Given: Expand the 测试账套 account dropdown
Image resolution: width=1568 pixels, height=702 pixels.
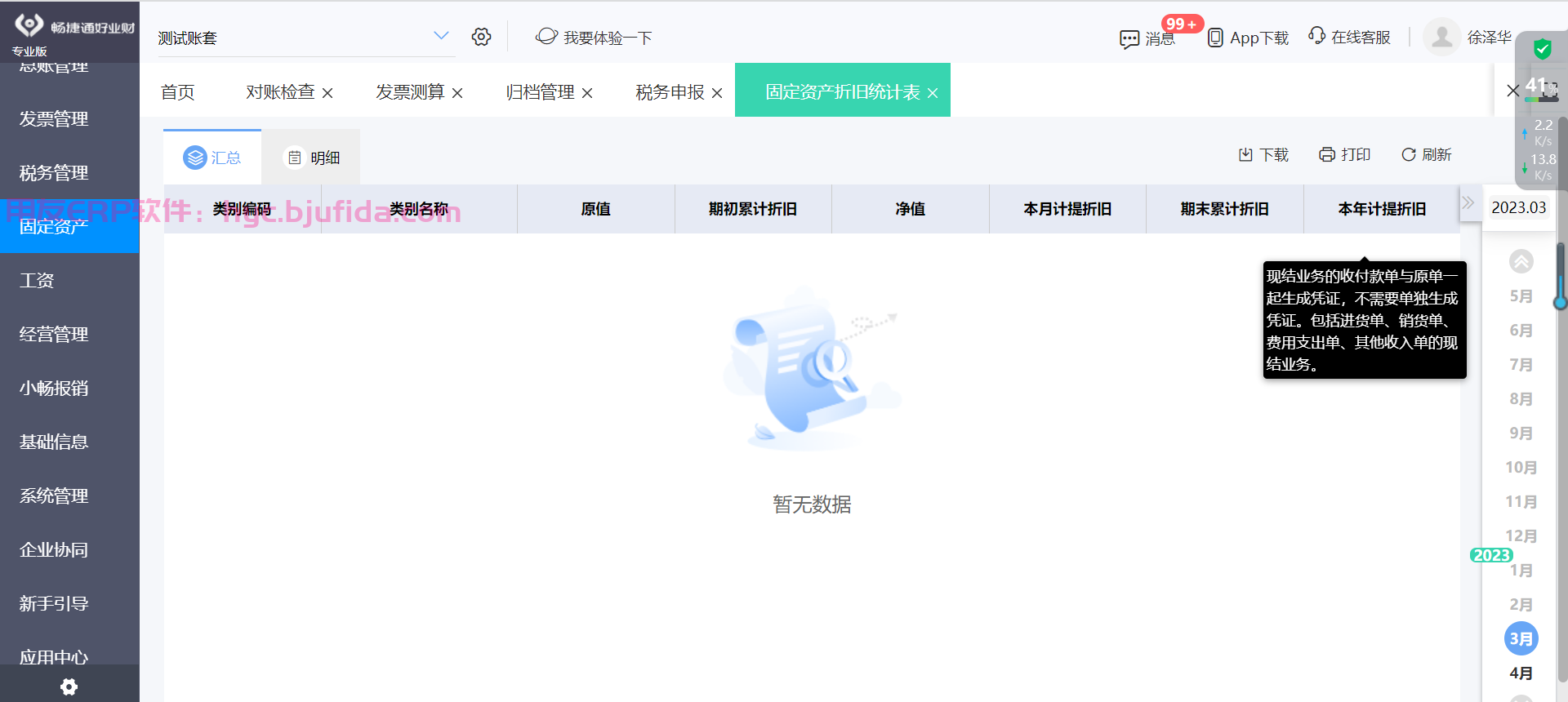Looking at the screenshot, I should 441,35.
